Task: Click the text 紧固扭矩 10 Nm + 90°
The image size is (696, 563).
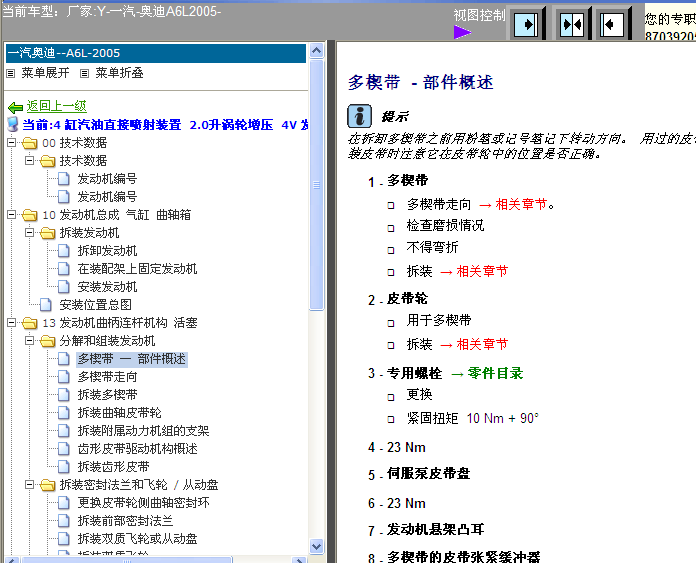Action: click(472, 418)
